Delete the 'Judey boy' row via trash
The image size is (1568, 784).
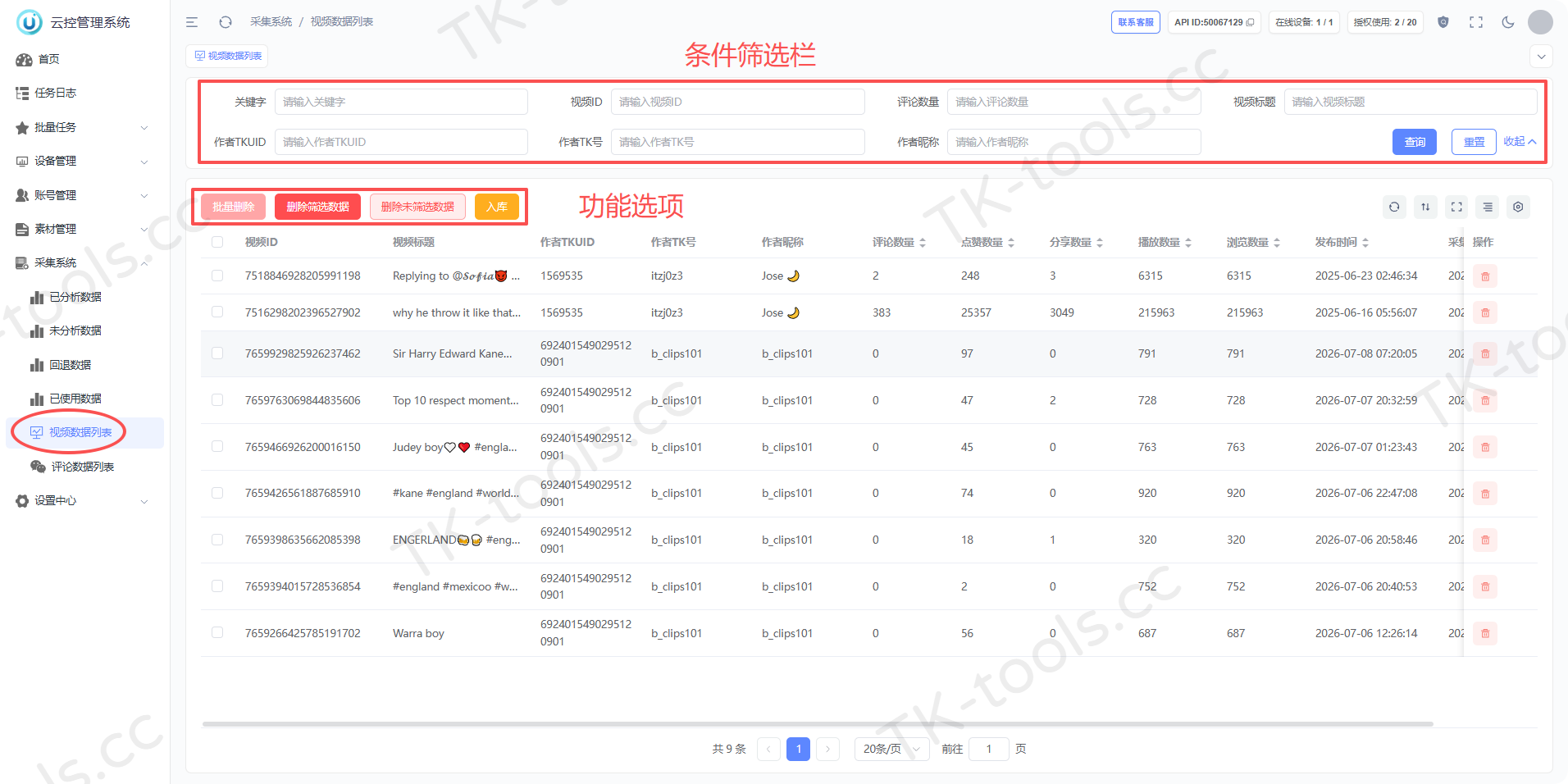click(x=1485, y=447)
